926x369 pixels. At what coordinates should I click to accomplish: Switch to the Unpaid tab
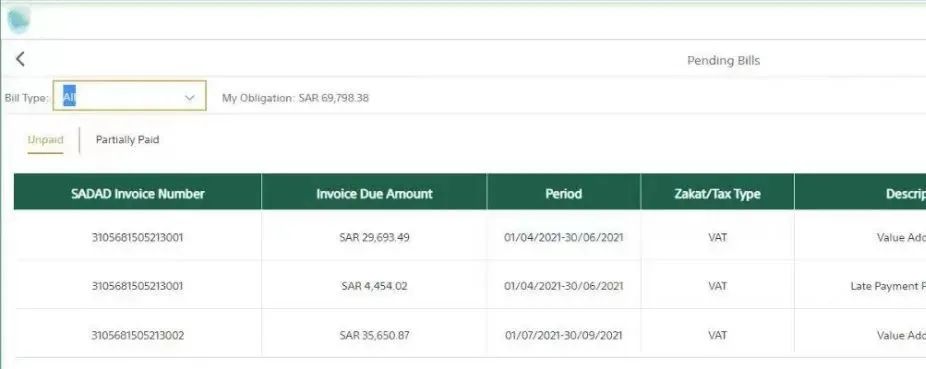click(x=45, y=140)
